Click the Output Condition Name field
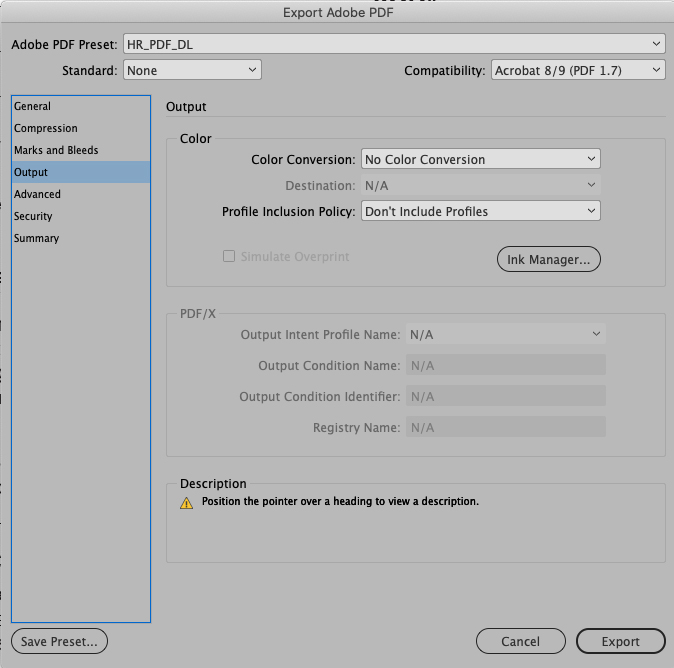The image size is (674, 668). (x=506, y=365)
